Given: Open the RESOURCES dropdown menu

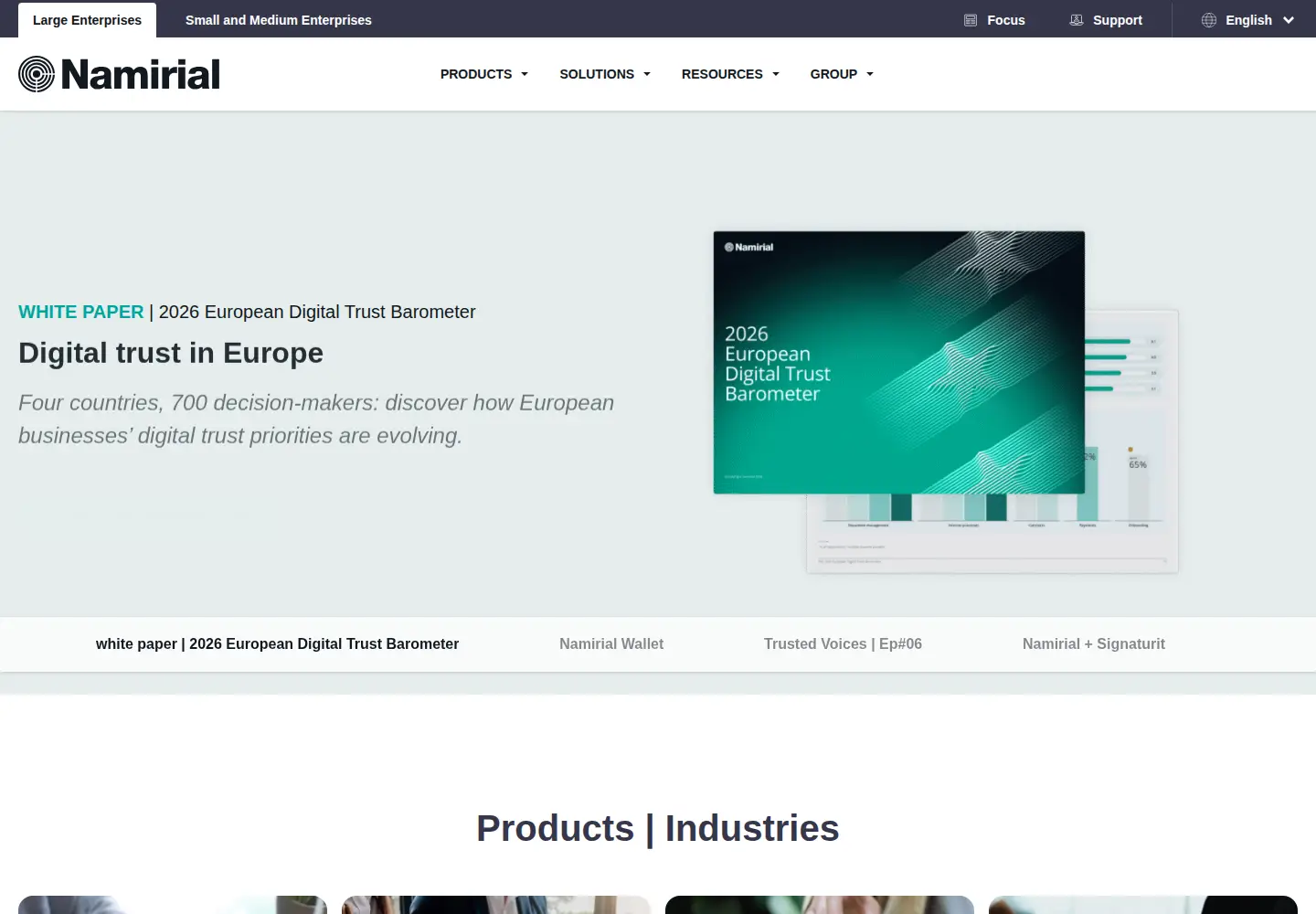Looking at the screenshot, I should point(730,74).
